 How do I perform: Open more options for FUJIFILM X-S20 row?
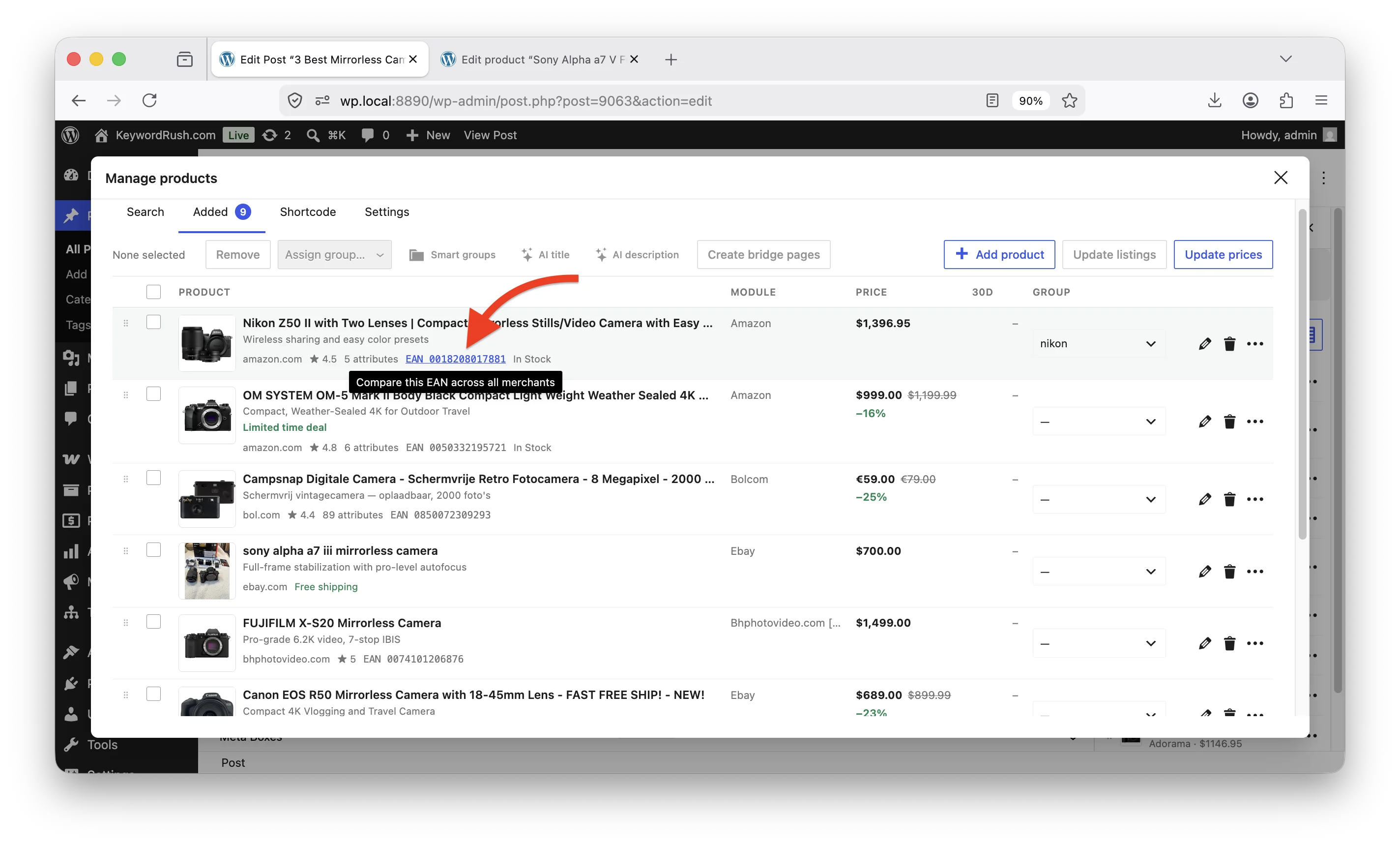(x=1254, y=643)
